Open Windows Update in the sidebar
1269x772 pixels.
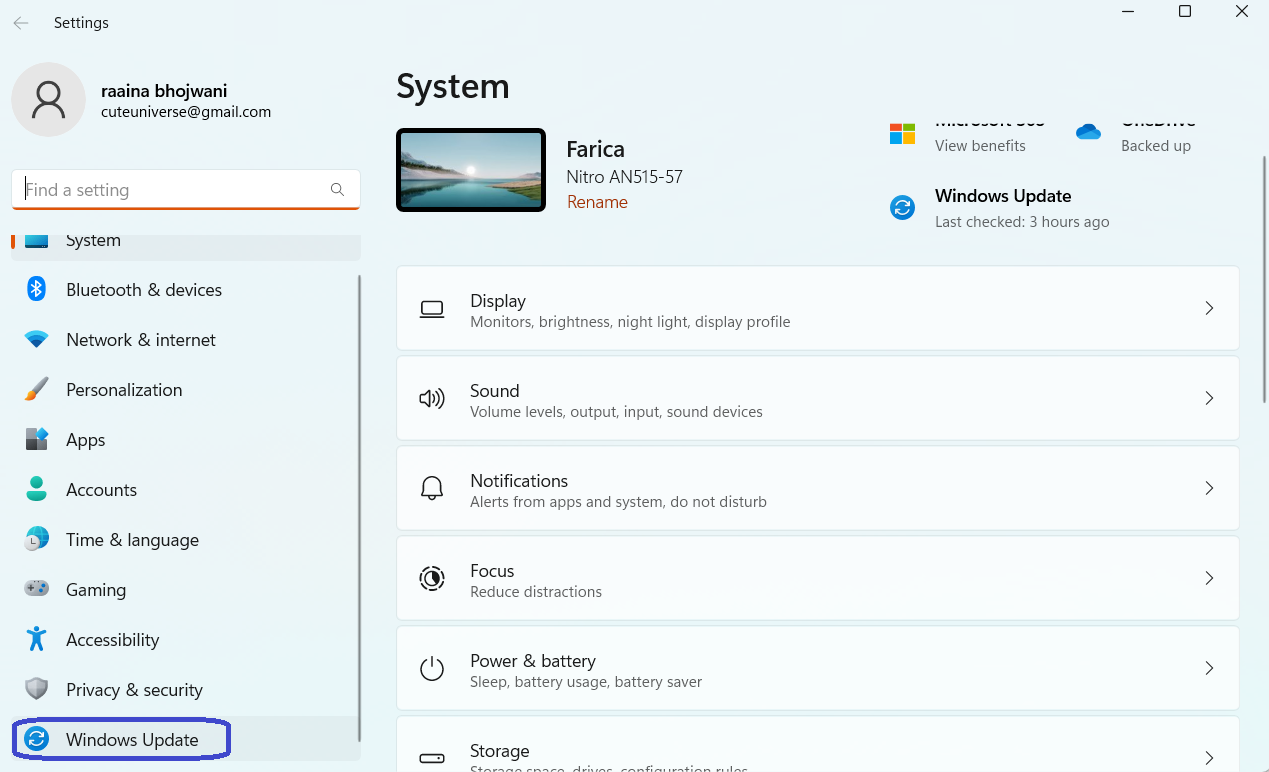point(131,740)
